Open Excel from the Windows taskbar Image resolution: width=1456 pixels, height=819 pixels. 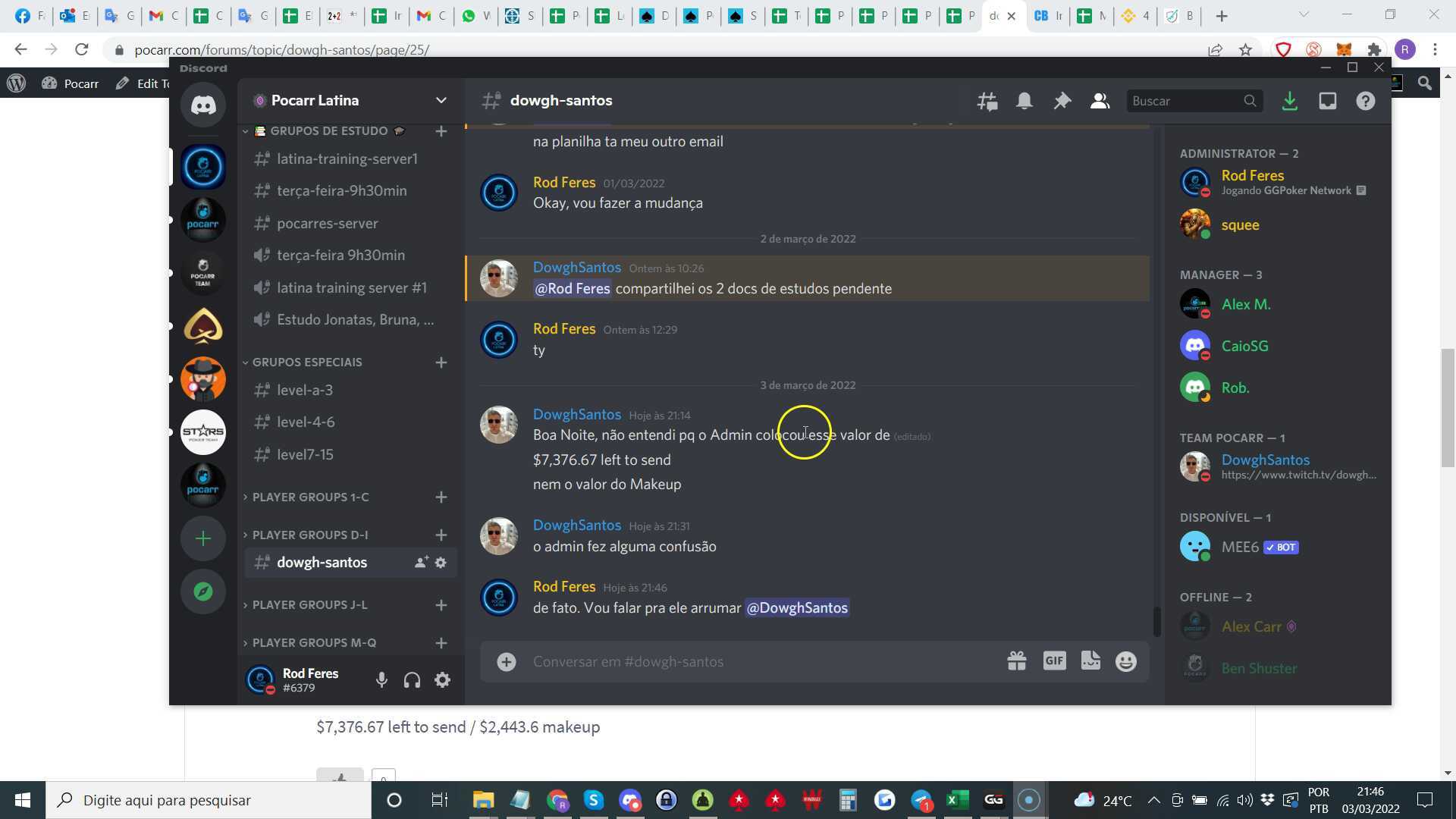[x=957, y=800]
